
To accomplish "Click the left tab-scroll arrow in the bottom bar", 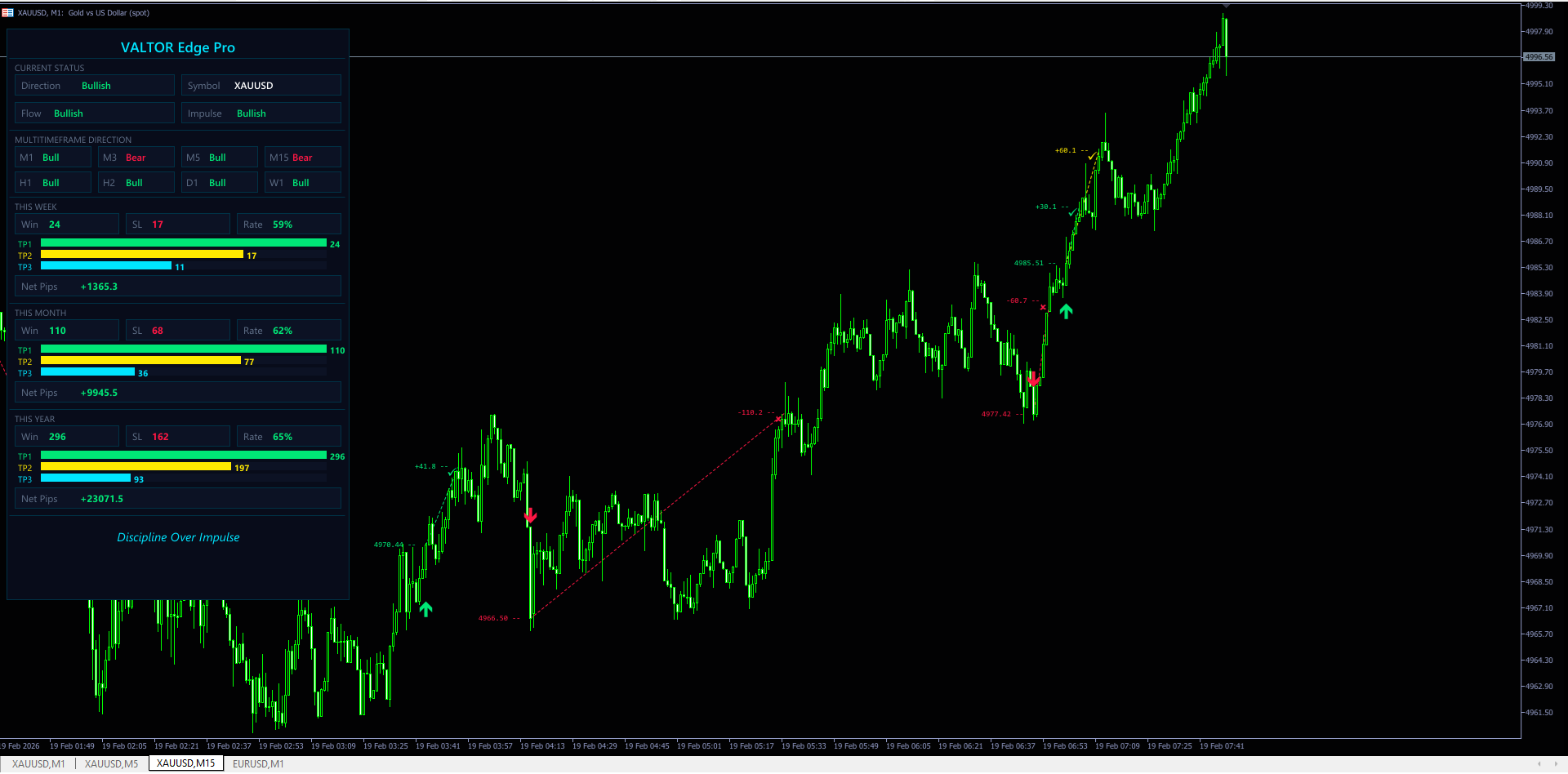I will 1539,764.
